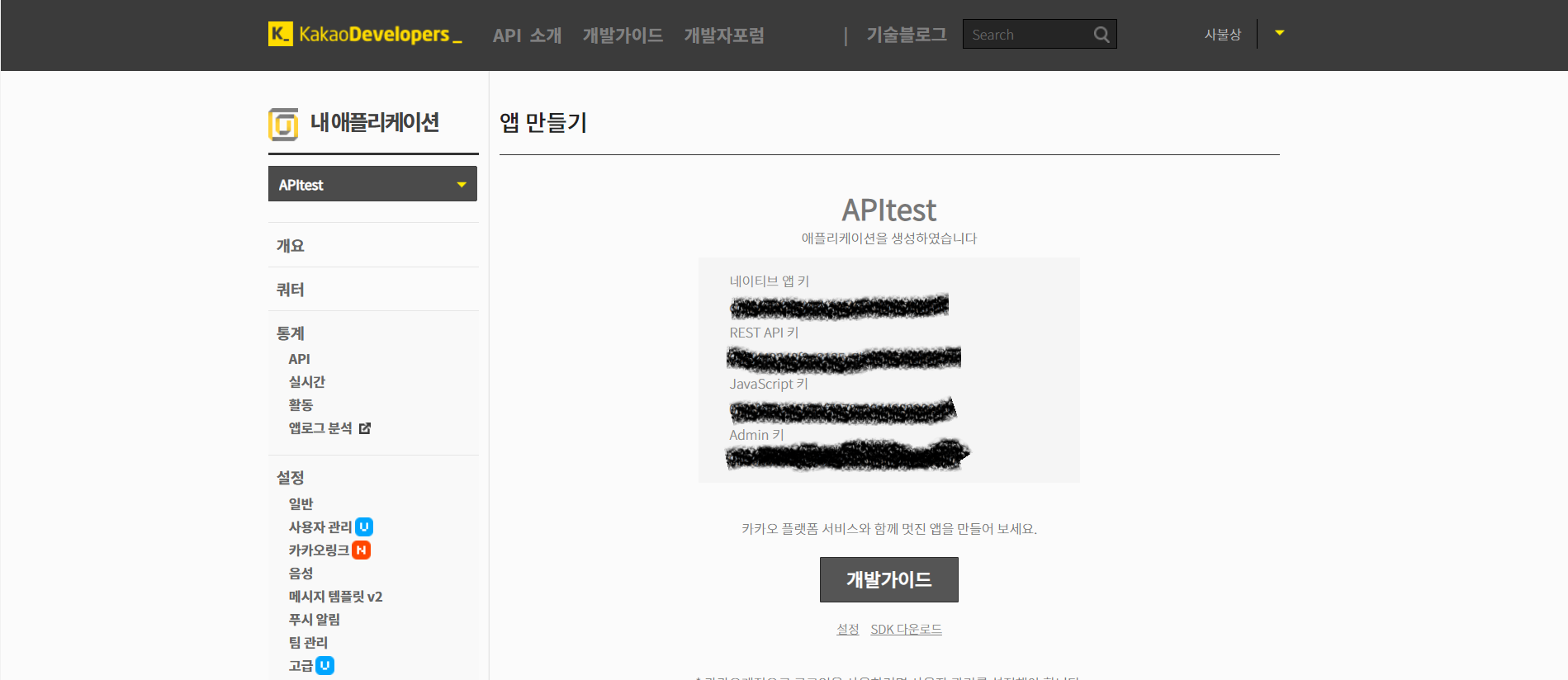Open API statistics in the sidebar
This screenshot has height=680, width=1568.
pyautogui.click(x=299, y=359)
